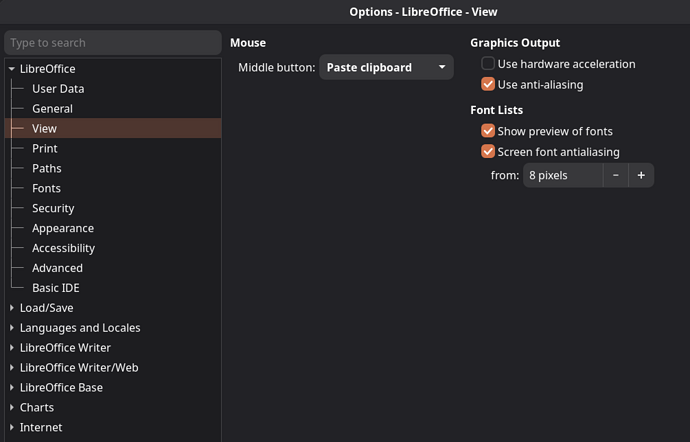Image resolution: width=690 pixels, height=442 pixels.
Task: Toggle Show preview of fonts
Action: click(x=488, y=131)
